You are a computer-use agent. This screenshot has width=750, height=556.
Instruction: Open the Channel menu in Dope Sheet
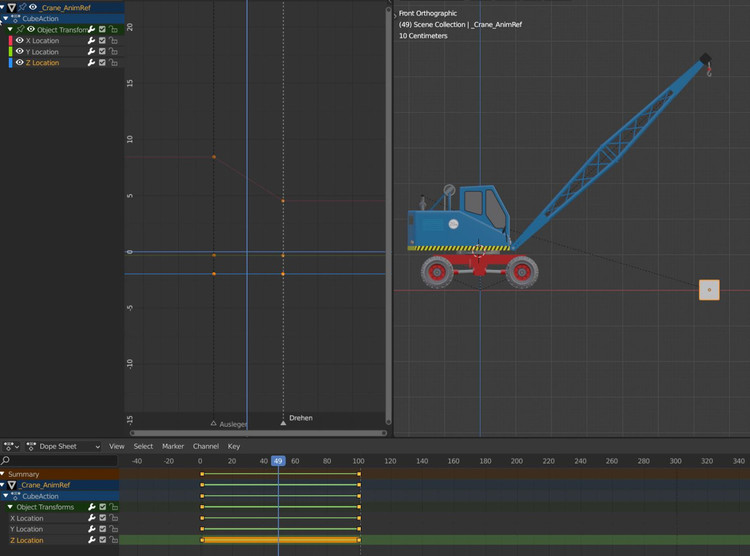tap(206, 446)
